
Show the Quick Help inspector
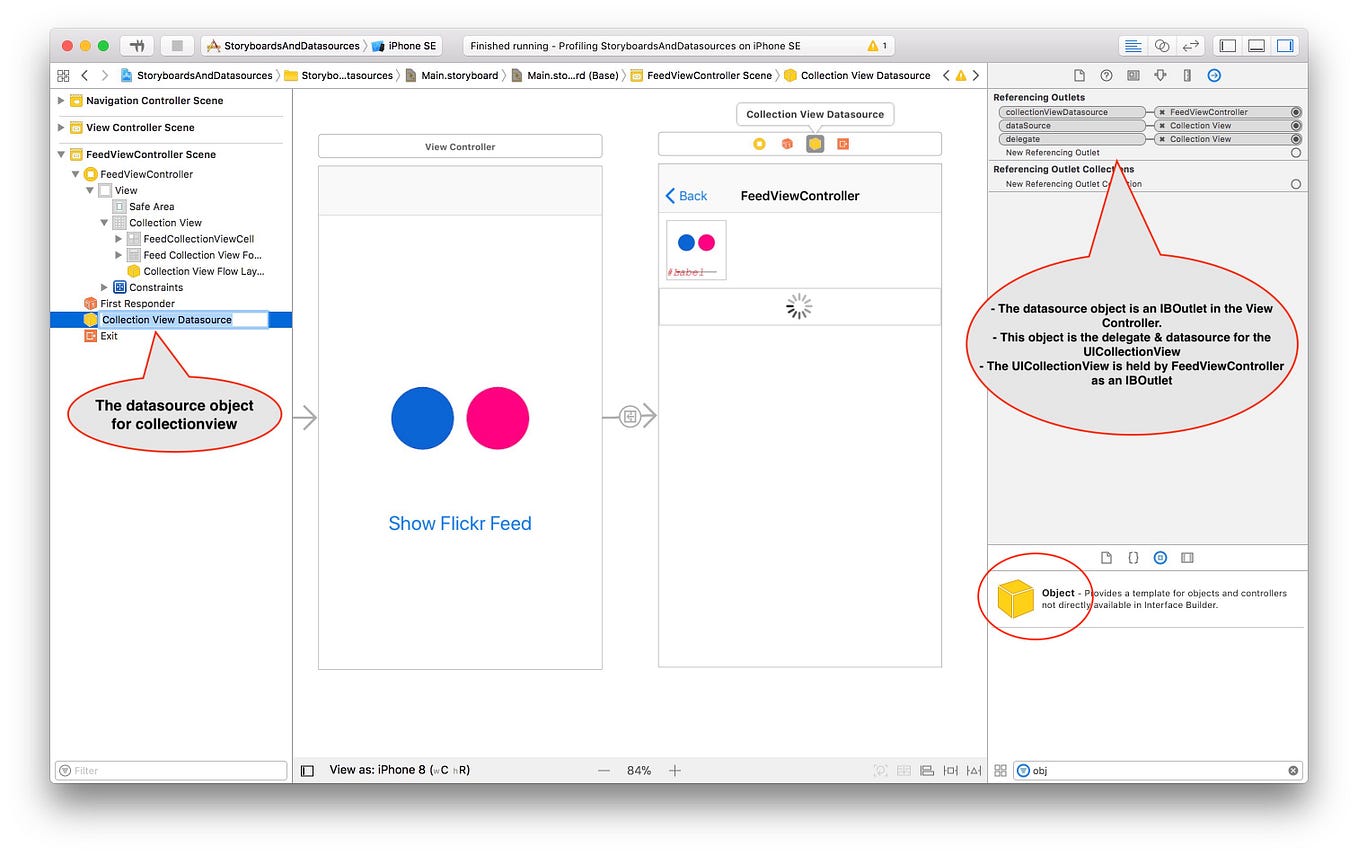pos(1107,75)
